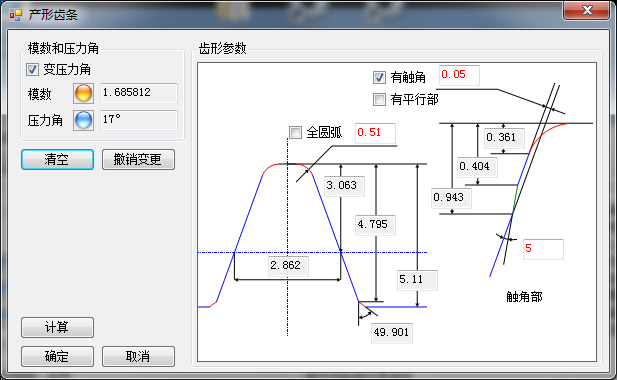Select the 压力角 field showing 17°
The width and height of the screenshot is (617, 380).
pyautogui.click(x=139, y=120)
